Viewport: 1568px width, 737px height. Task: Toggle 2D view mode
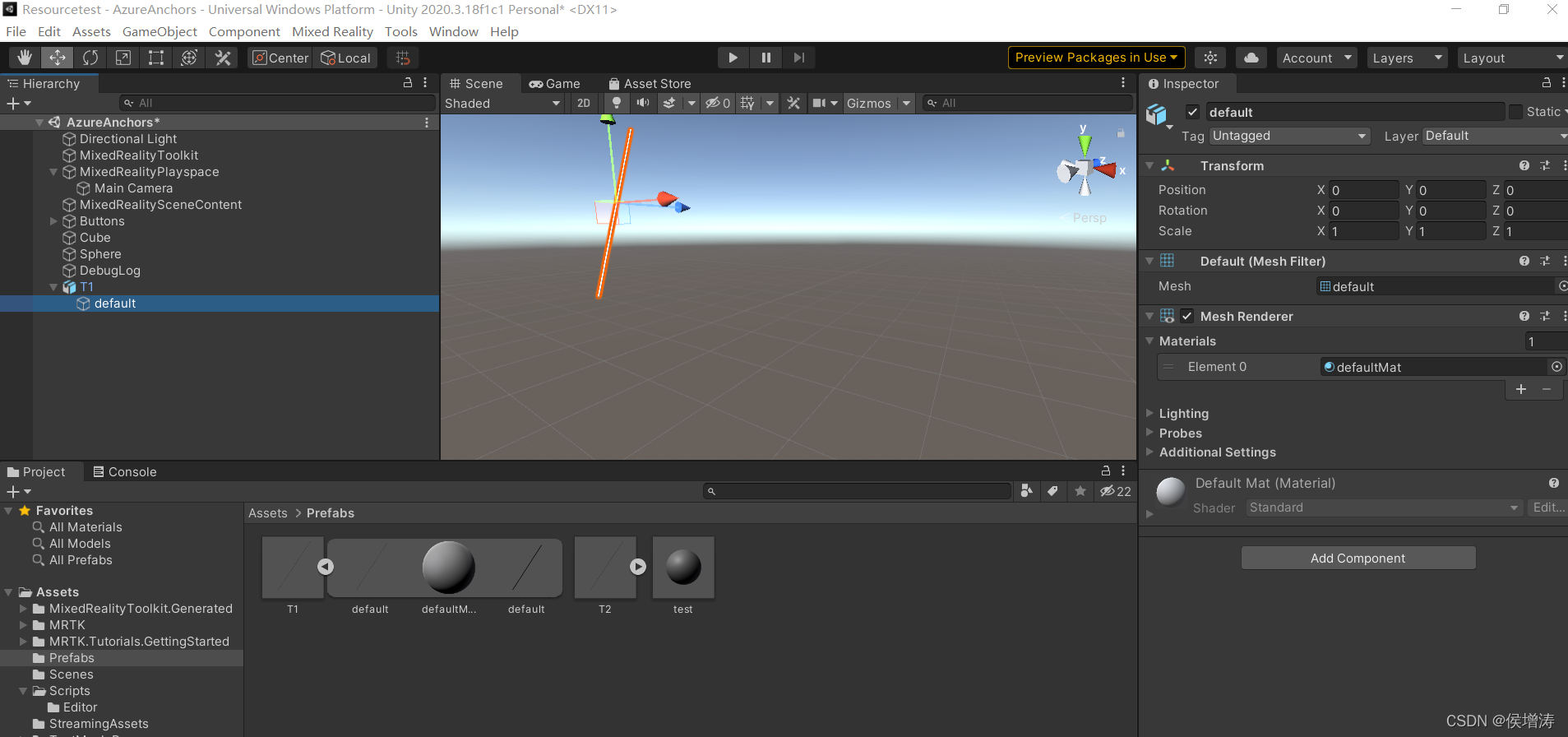[x=584, y=103]
